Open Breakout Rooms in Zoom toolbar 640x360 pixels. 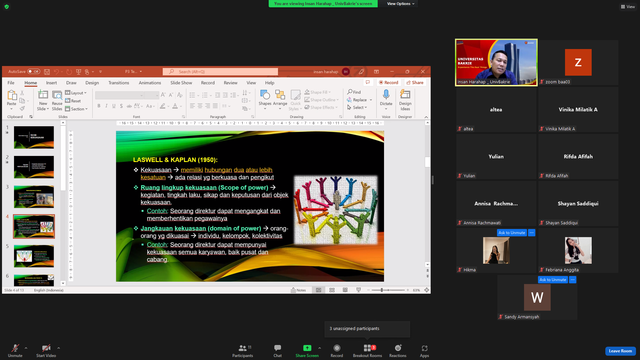[x=367, y=350]
